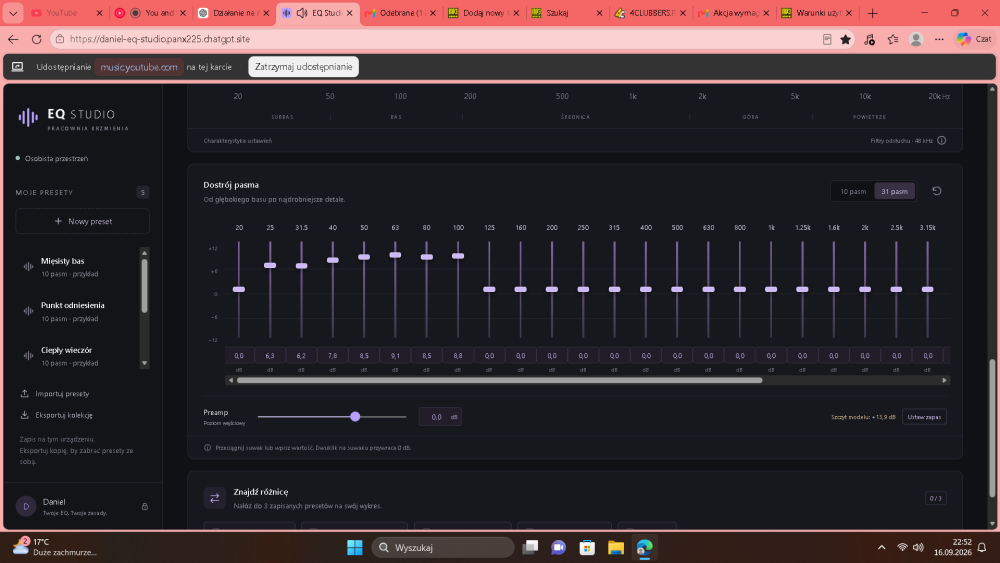
Task: Select the Mięsisty bas preset
Action: click(x=77, y=267)
